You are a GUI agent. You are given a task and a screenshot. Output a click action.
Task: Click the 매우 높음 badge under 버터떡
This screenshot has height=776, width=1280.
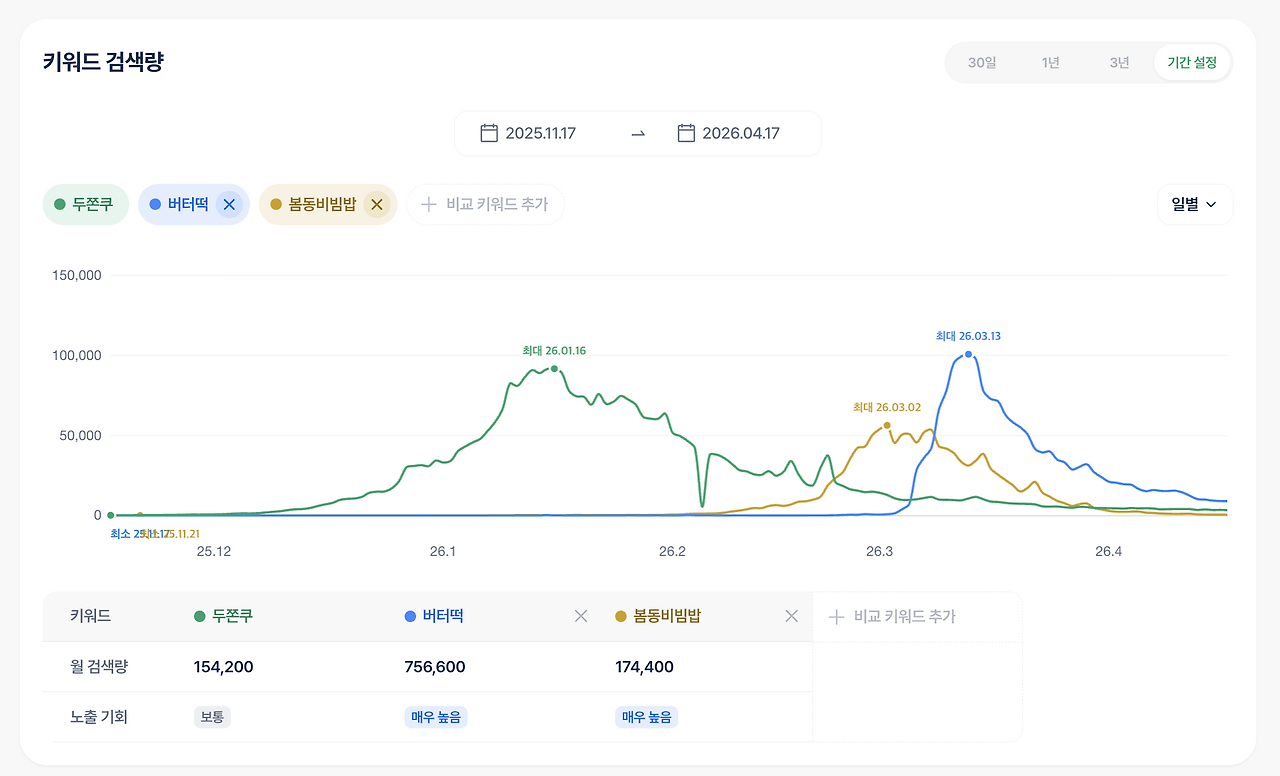click(435, 717)
